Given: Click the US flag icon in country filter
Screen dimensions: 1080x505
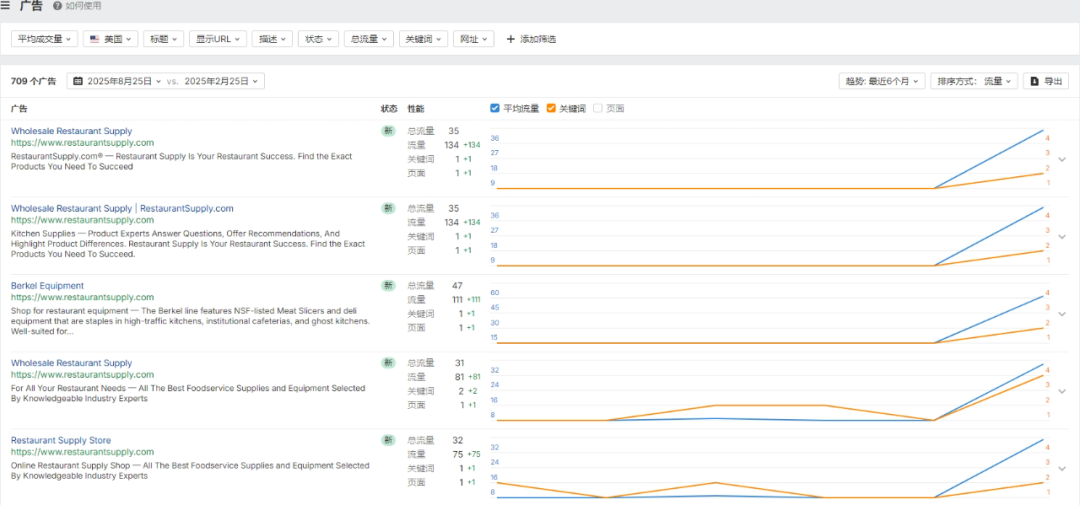Looking at the screenshot, I should [94, 39].
